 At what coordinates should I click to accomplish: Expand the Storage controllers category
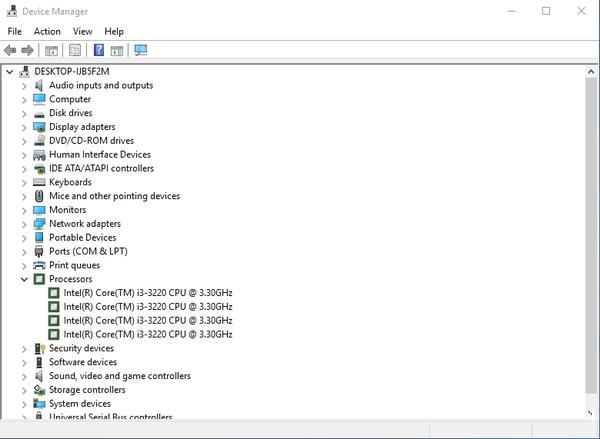coord(24,390)
